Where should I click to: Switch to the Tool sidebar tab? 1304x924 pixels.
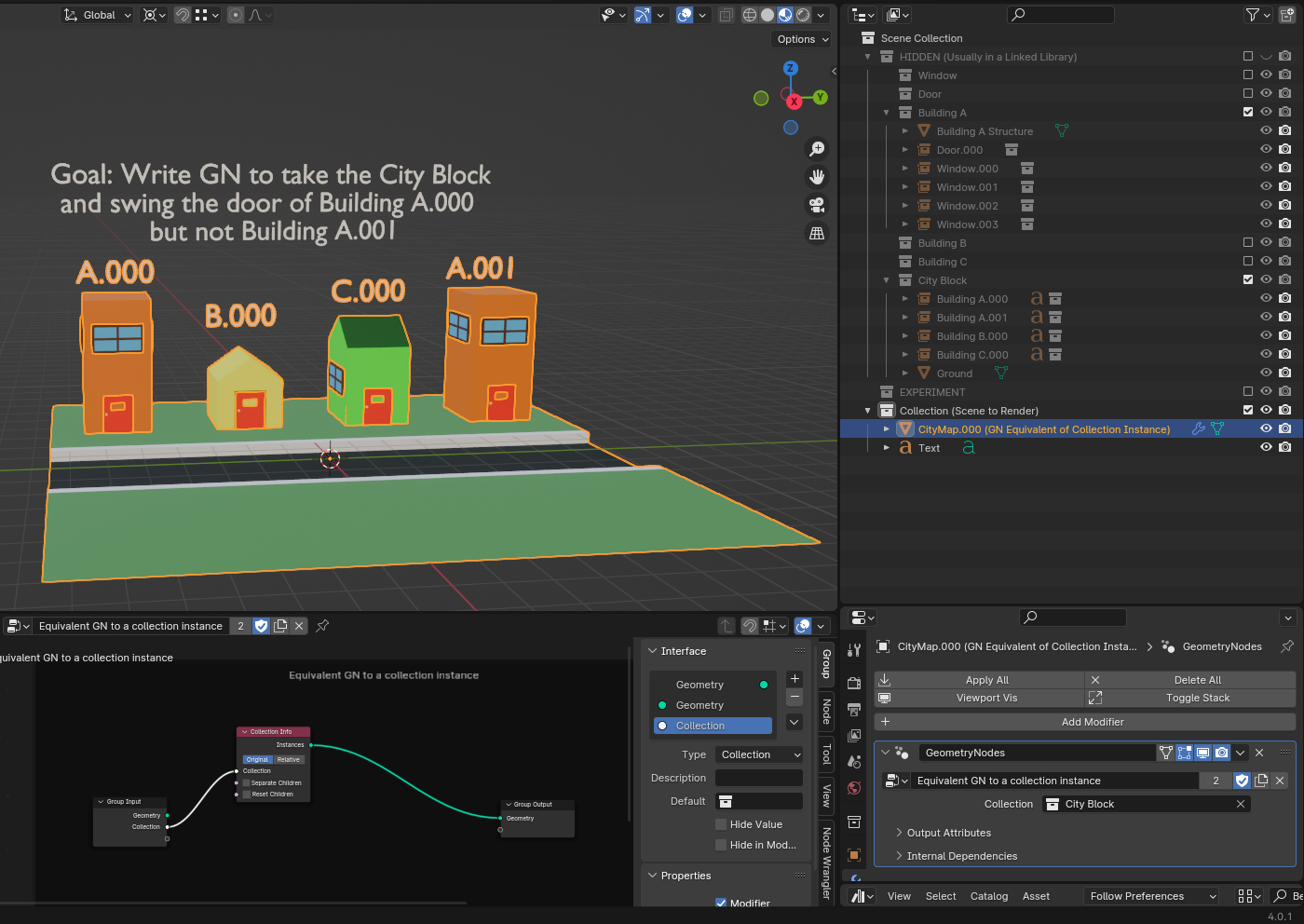click(826, 754)
